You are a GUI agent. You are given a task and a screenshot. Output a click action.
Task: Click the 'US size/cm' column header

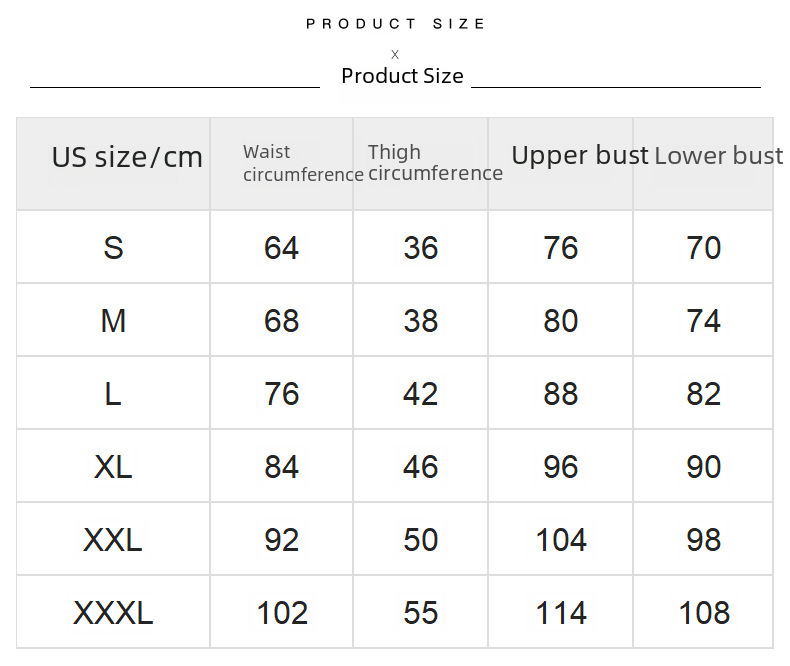pyautogui.click(x=127, y=157)
